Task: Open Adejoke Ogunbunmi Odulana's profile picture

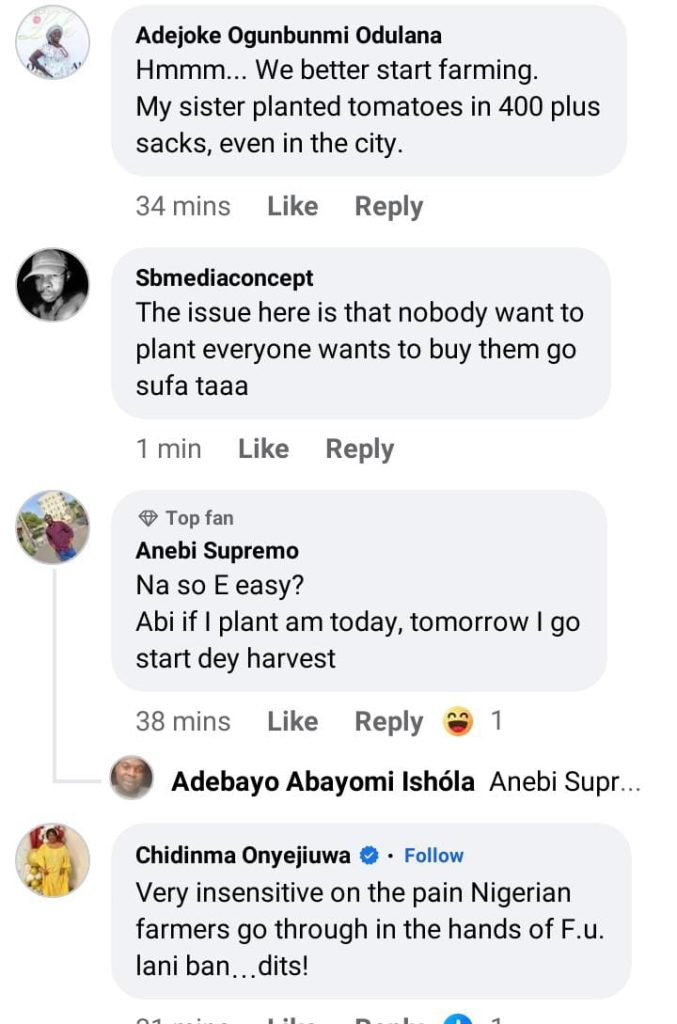Action: coord(53,42)
